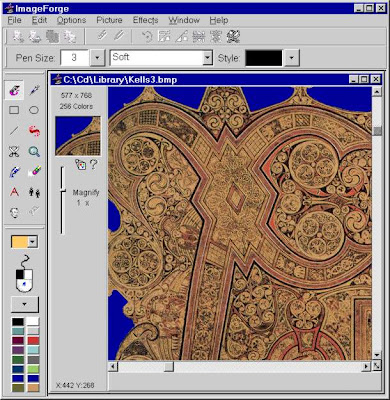Open the Picture menu
390x400 pixels.
coord(109,20)
